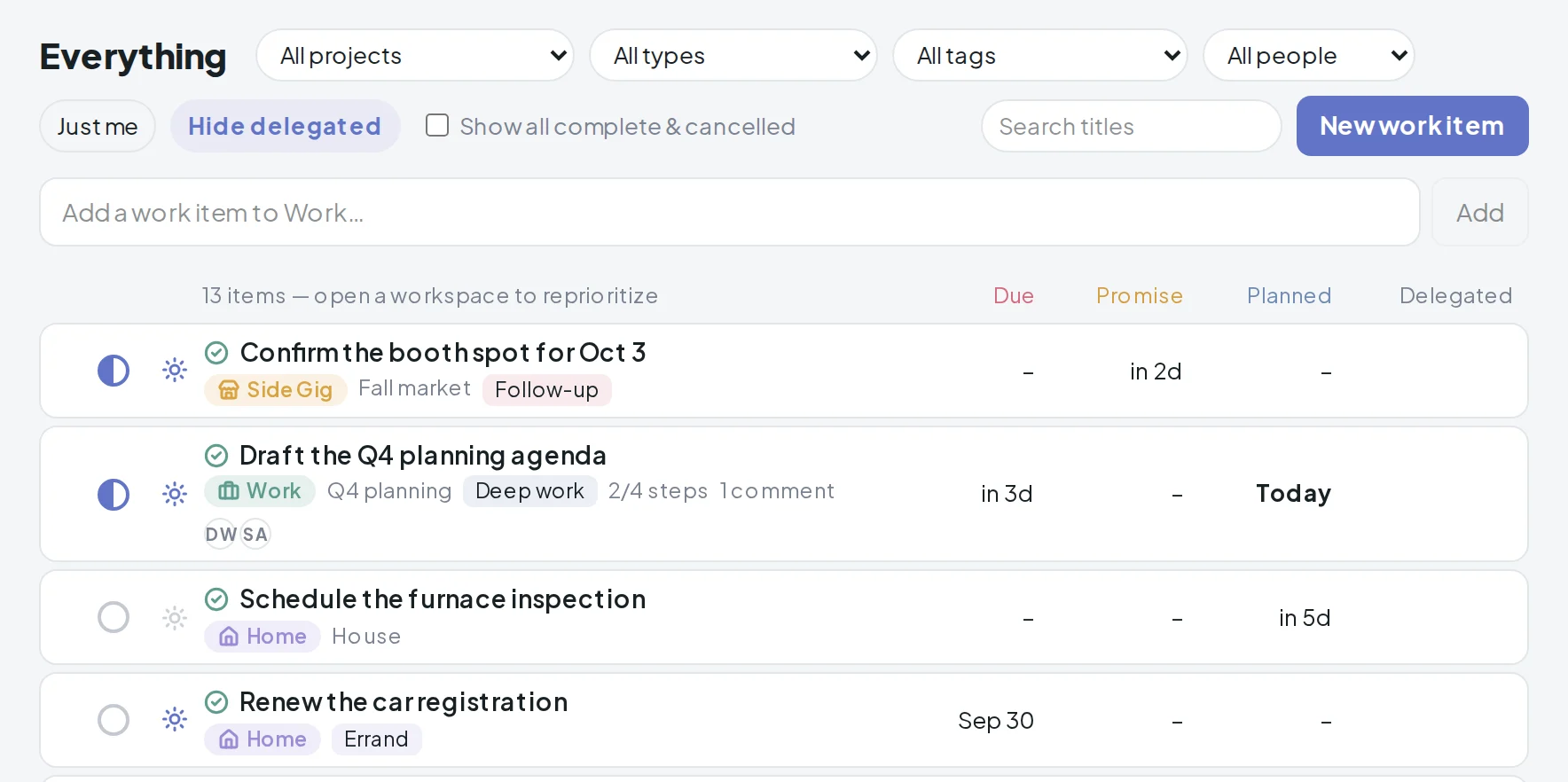Click the Delegated column header

click(x=1456, y=295)
